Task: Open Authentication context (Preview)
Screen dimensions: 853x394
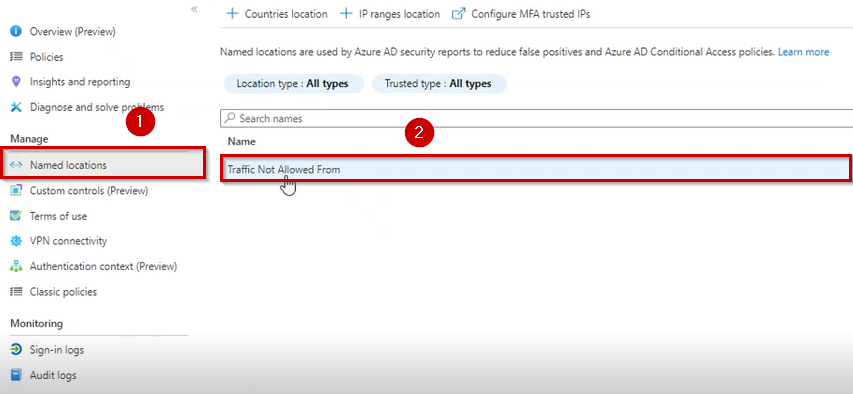Action: click(x=103, y=266)
